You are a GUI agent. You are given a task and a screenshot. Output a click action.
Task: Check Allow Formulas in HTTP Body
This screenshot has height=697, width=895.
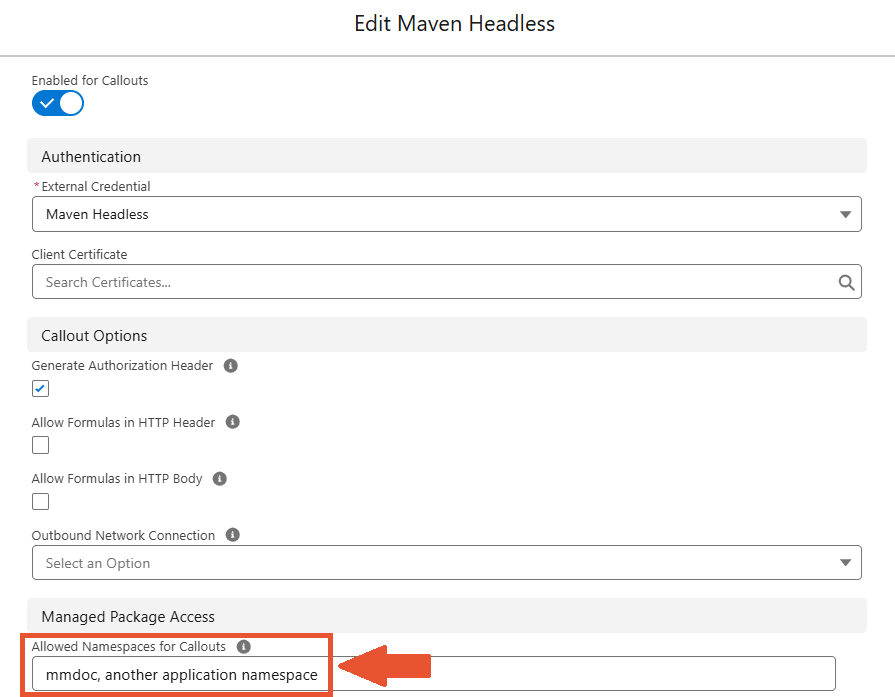tap(41, 502)
